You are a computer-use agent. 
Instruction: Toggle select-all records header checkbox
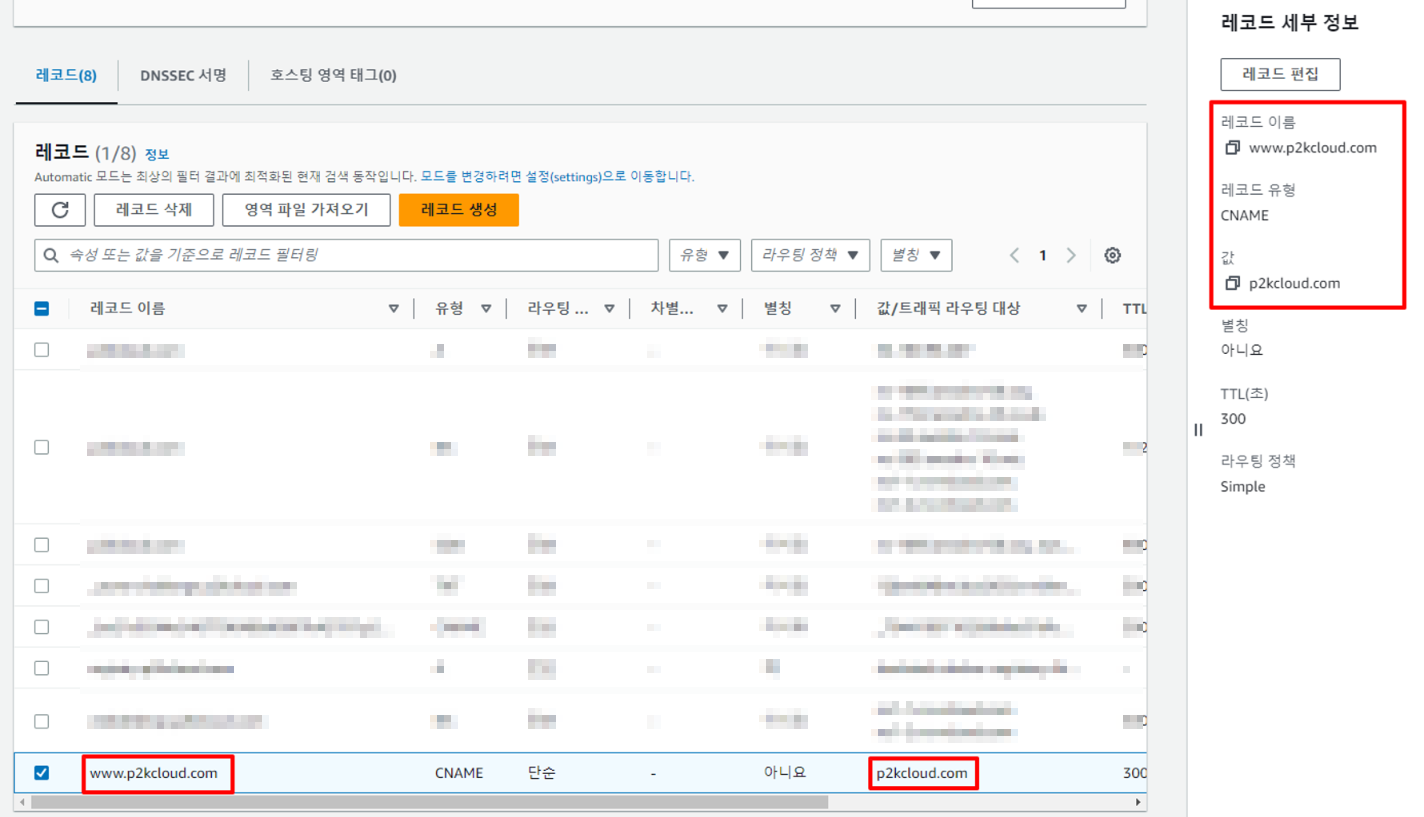point(42,309)
